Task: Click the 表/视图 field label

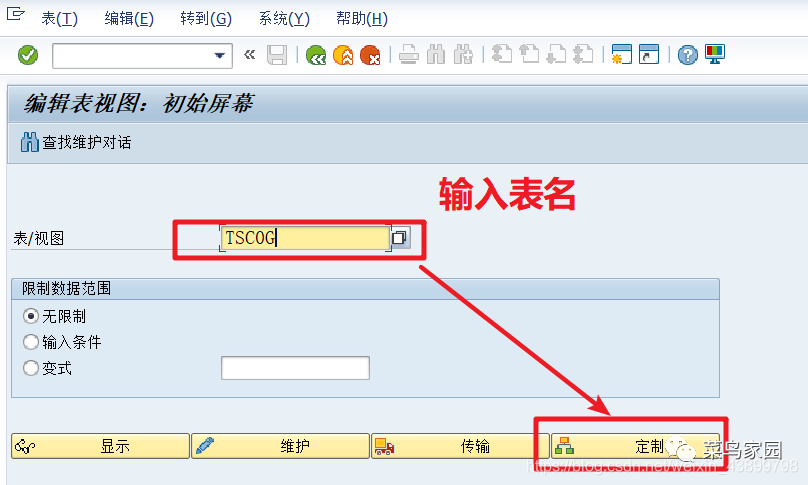Action: click(39, 238)
